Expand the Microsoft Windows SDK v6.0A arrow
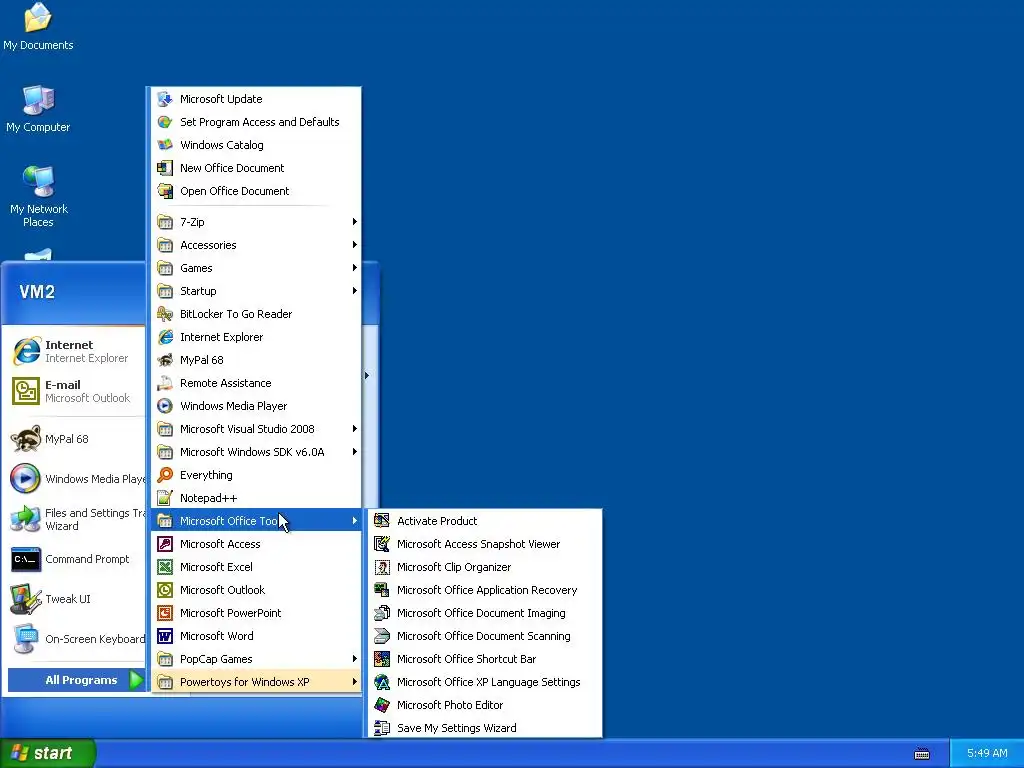The image size is (1024, 768). coord(355,452)
